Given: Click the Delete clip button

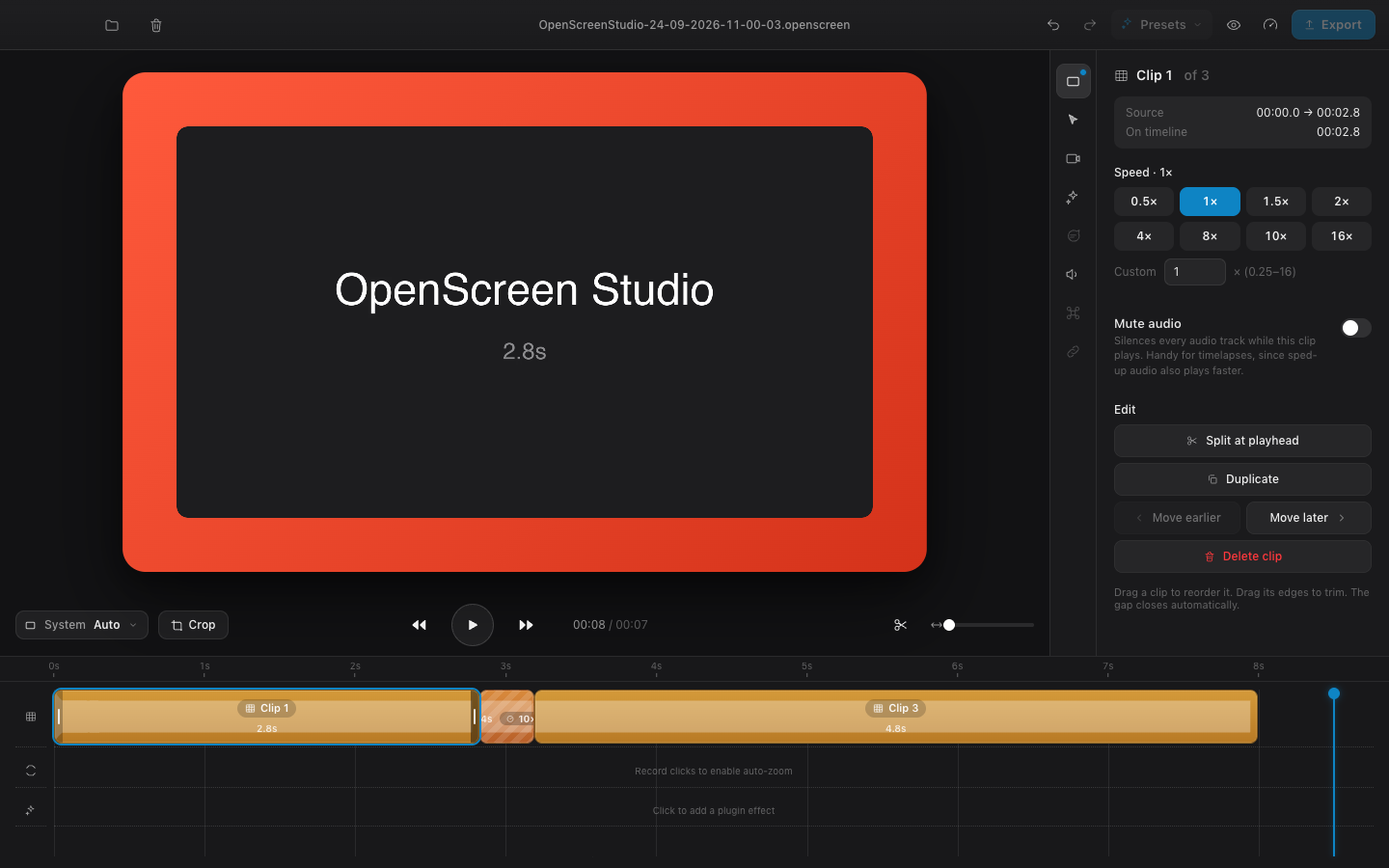Looking at the screenshot, I should [1242, 556].
